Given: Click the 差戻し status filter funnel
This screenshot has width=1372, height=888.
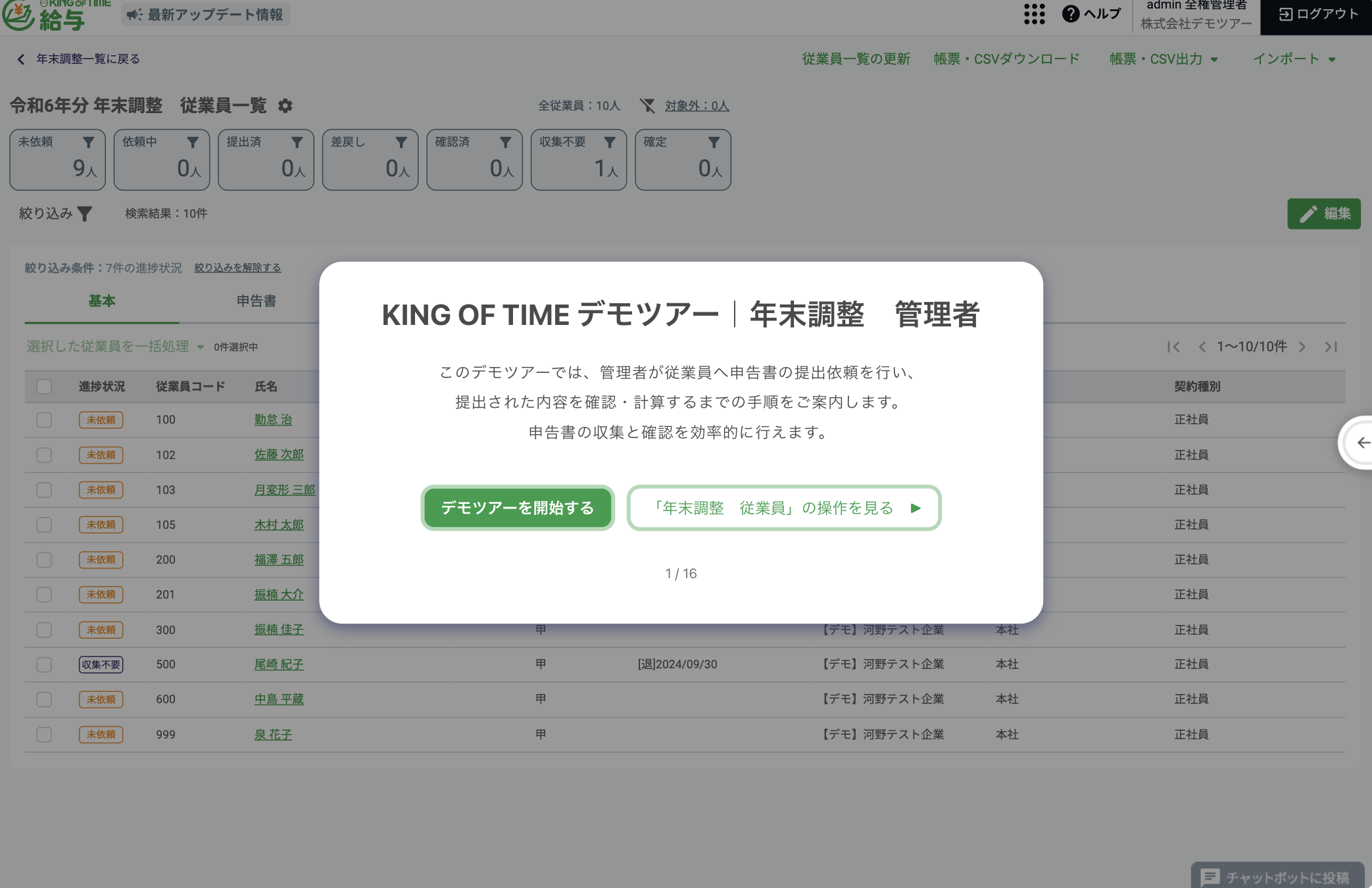Looking at the screenshot, I should [x=401, y=142].
